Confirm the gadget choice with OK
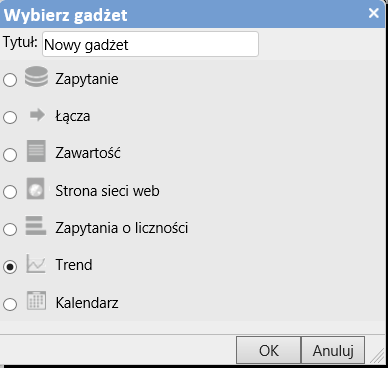The image size is (388, 368). (268, 350)
